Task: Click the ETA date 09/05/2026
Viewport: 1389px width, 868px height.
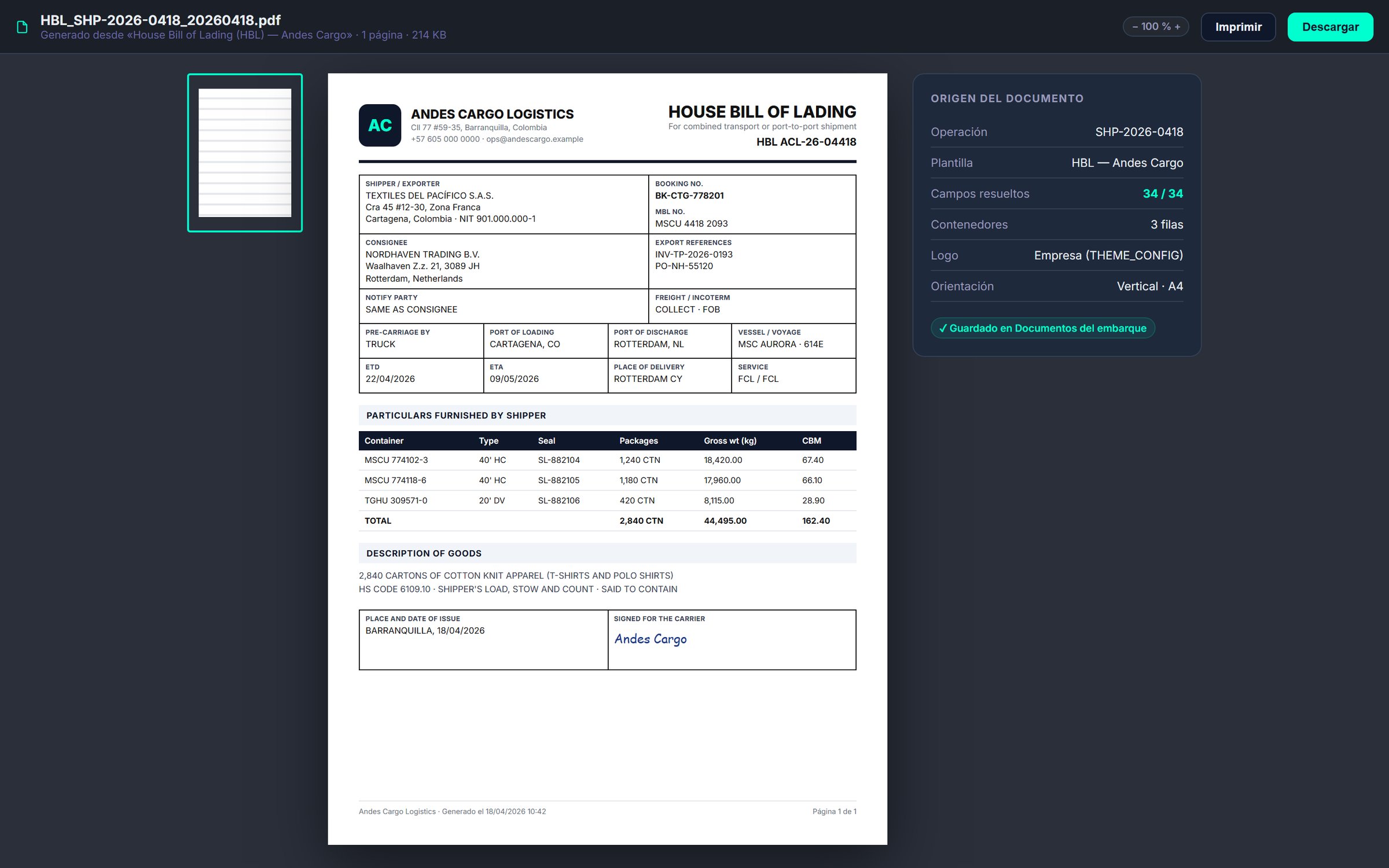Action: tap(514, 379)
